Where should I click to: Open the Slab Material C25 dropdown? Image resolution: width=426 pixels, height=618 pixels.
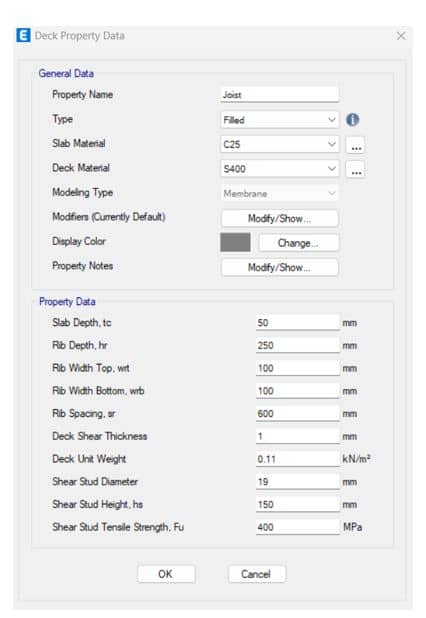tap(279, 144)
